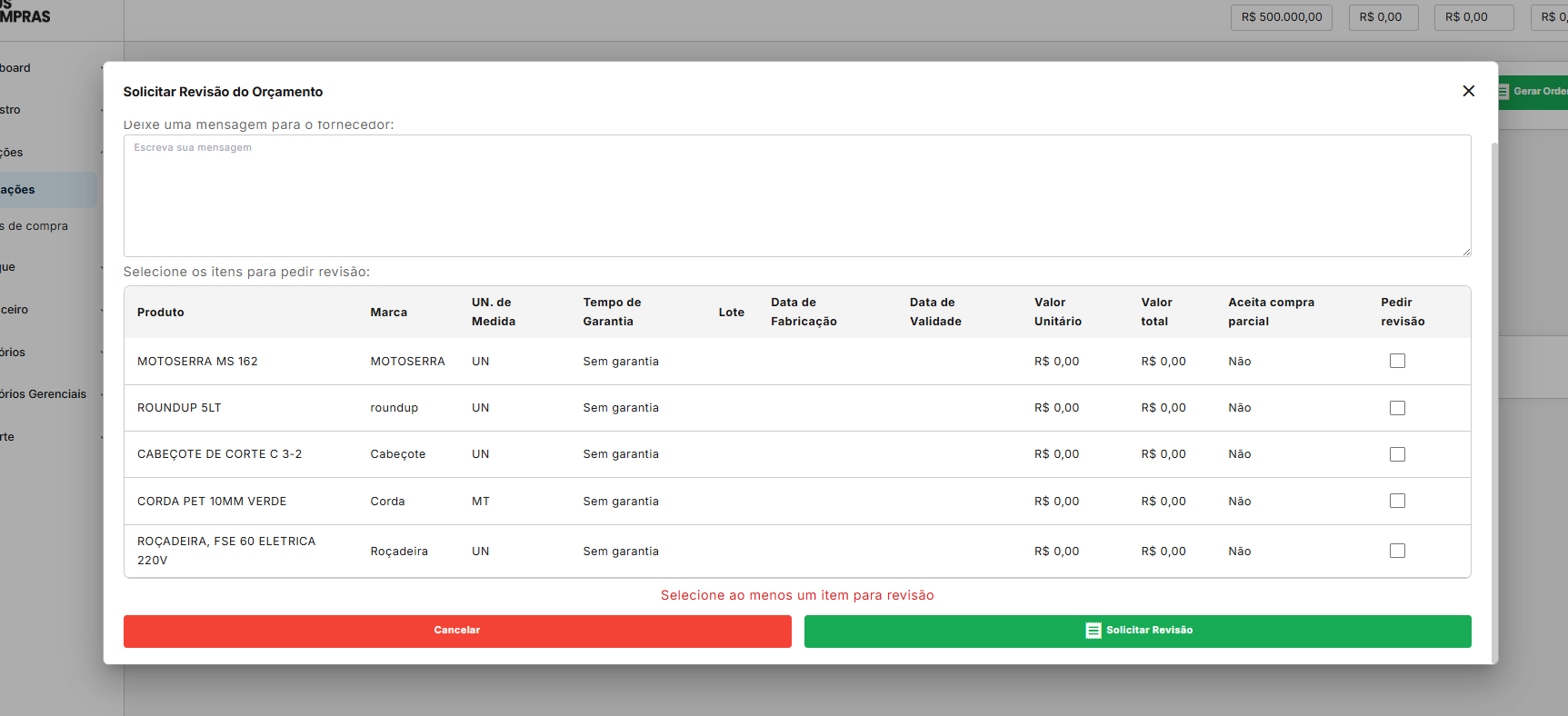Enable revision for ROÇADEIRA FSE 60 ELETRICA

(1397, 551)
